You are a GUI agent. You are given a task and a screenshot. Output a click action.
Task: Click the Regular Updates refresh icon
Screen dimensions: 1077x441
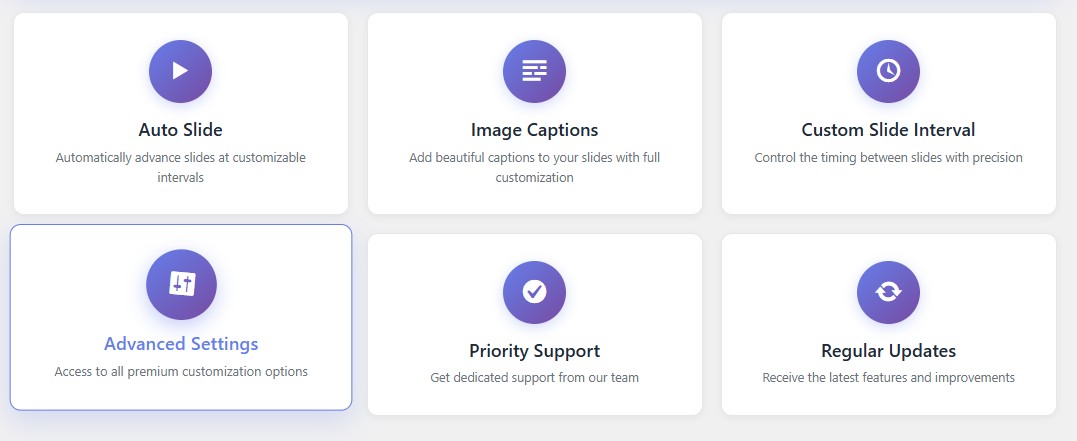(888, 292)
